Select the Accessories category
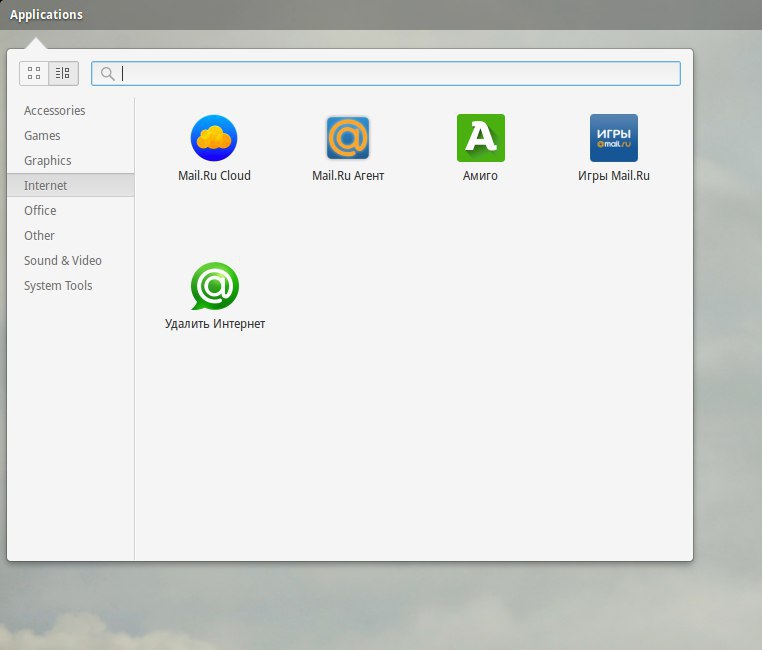 point(70,111)
